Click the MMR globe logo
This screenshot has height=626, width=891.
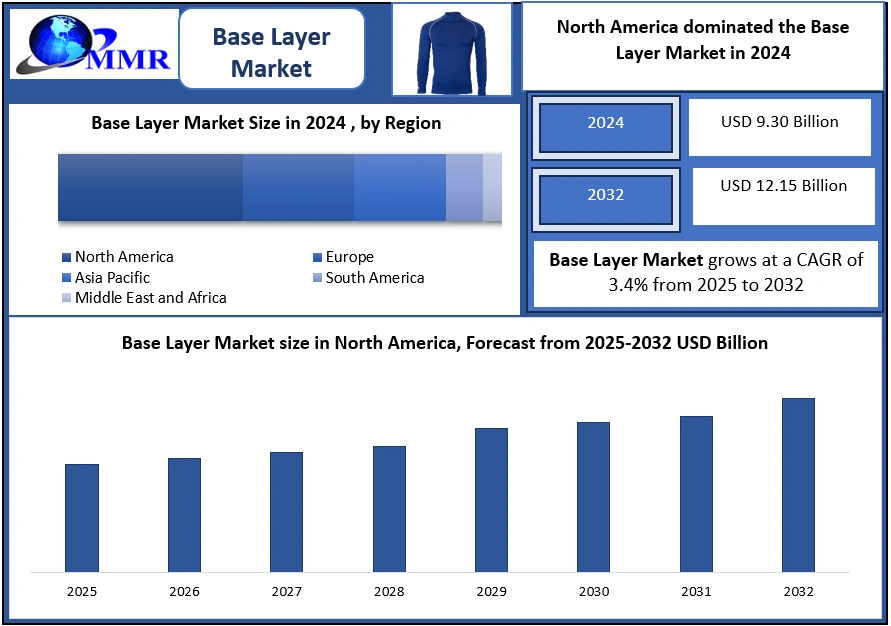[90, 45]
